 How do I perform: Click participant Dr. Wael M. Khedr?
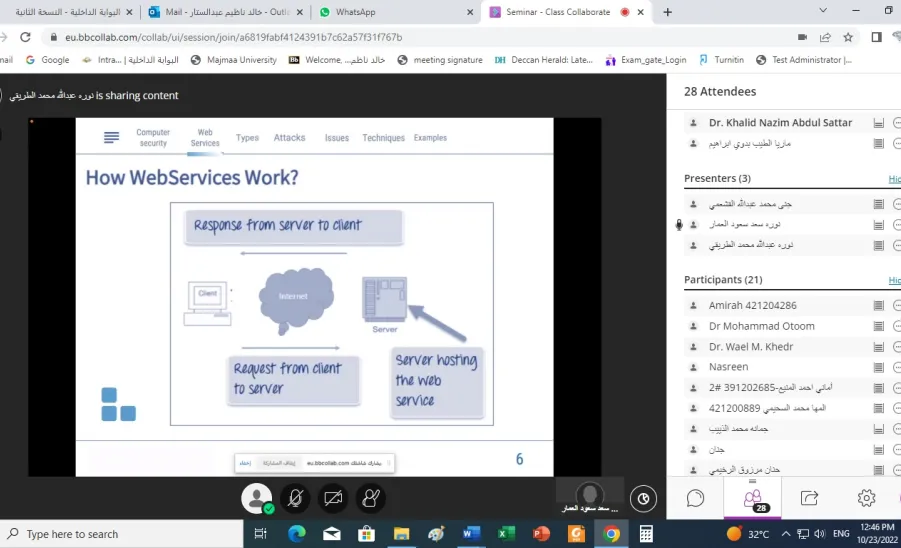pos(750,346)
